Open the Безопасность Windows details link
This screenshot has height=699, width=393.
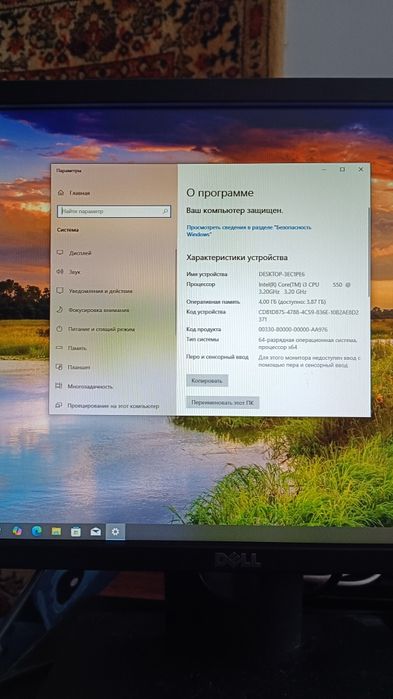249,230
